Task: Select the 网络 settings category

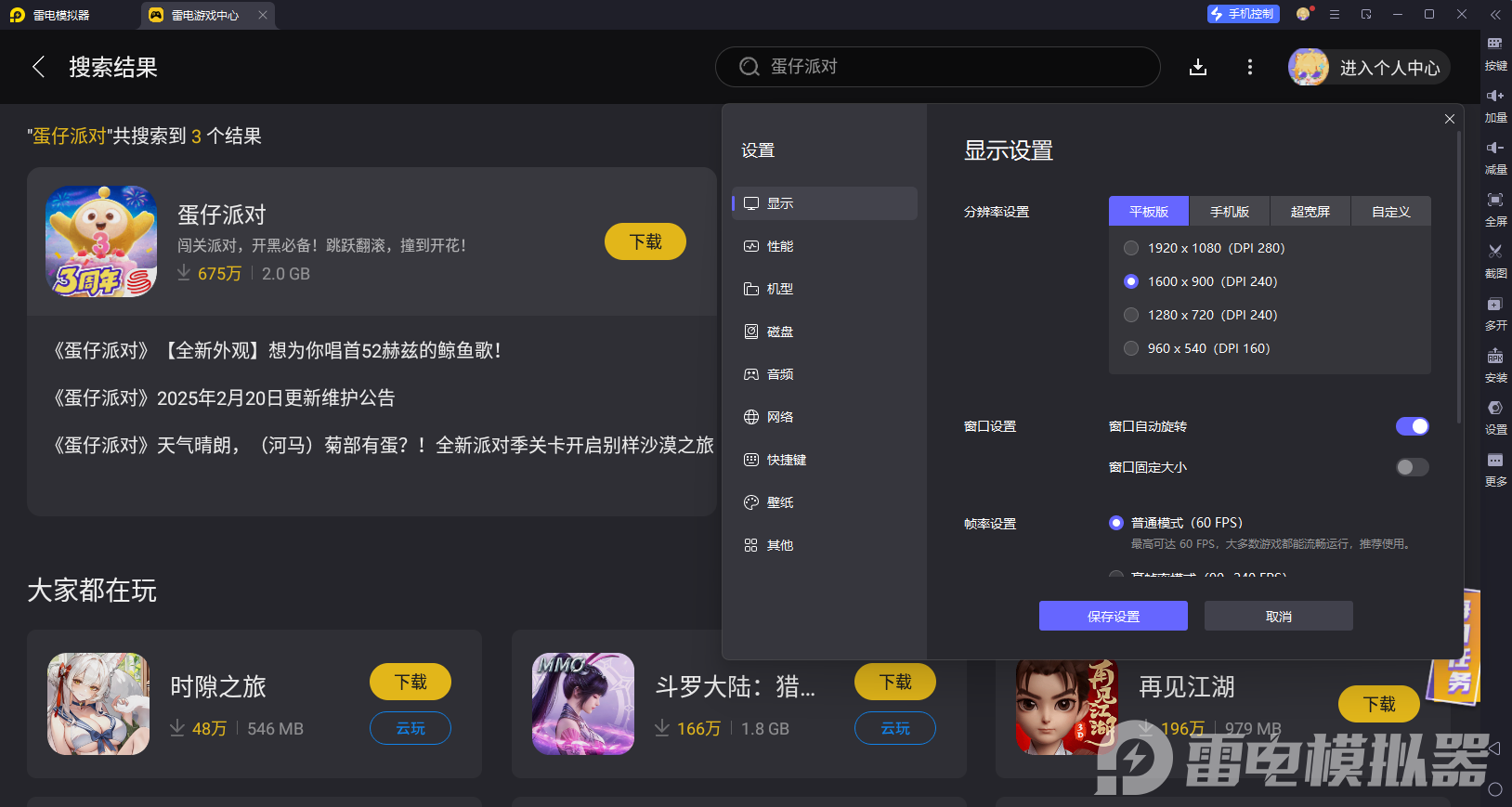Action: pyautogui.click(x=825, y=417)
